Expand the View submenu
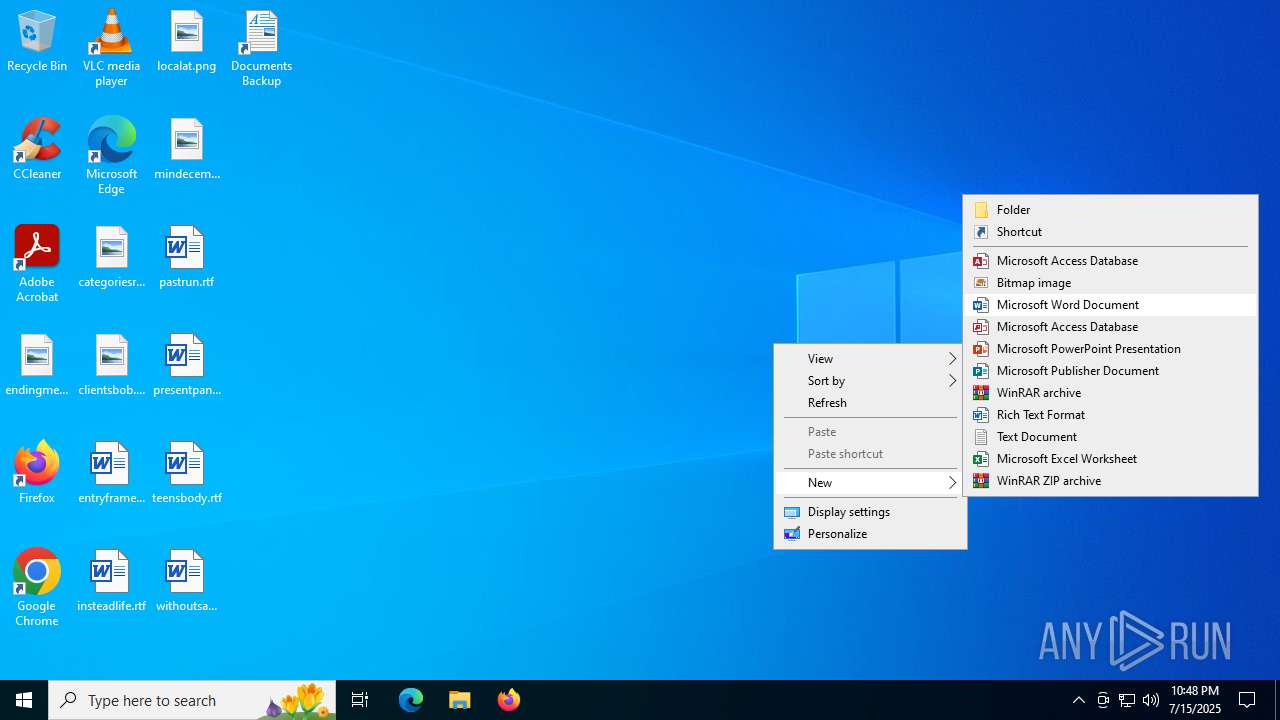 tap(870, 359)
